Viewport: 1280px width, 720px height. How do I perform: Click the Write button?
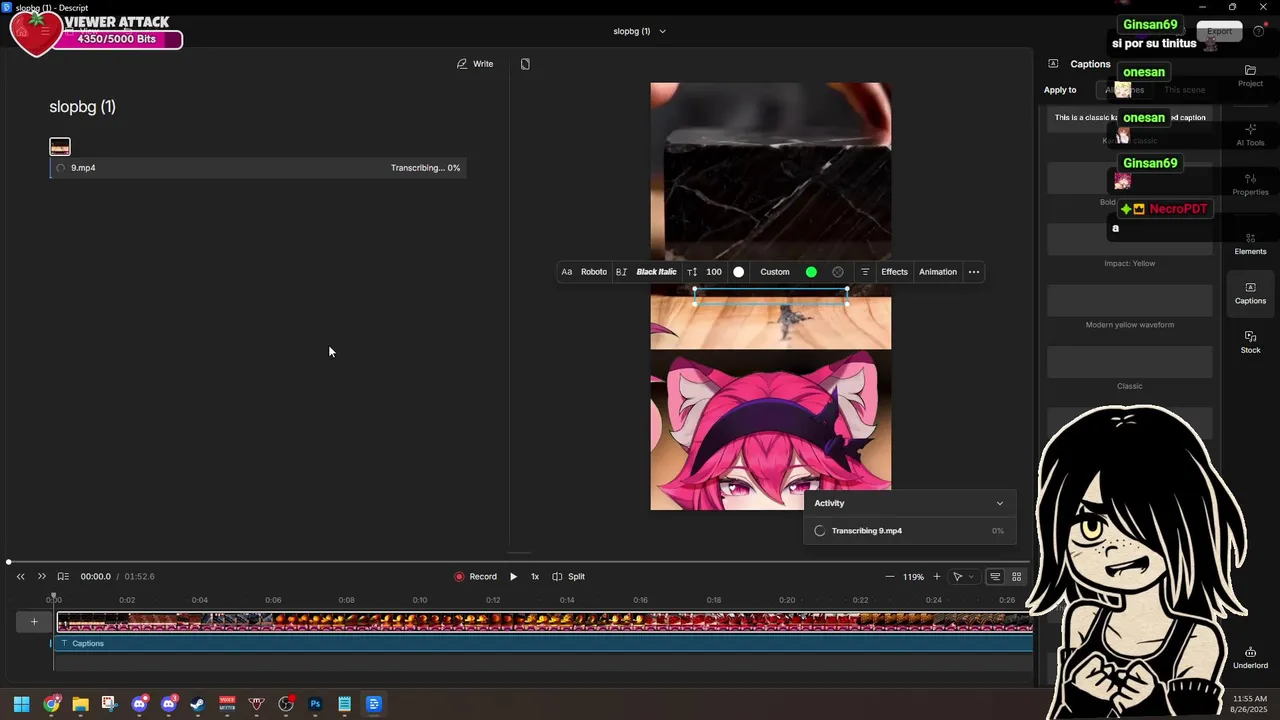(475, 64)
